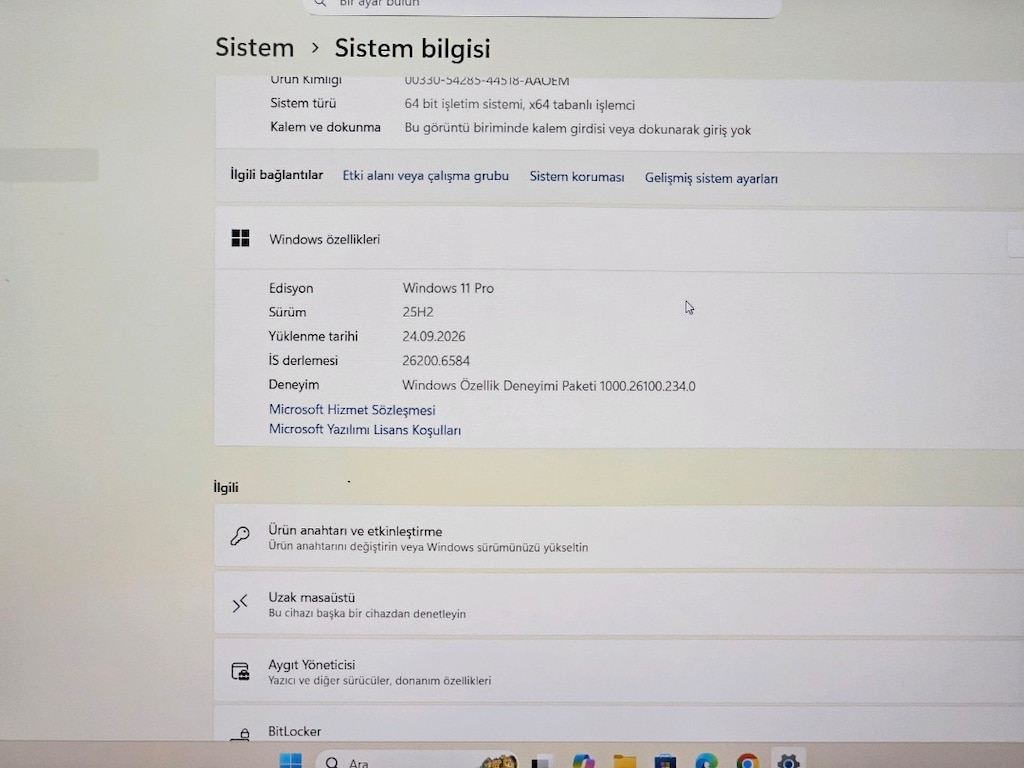The height and width of the screenshot is (768, 1024).
Task: Open the Start menu from taskbar
Action: 291,761
